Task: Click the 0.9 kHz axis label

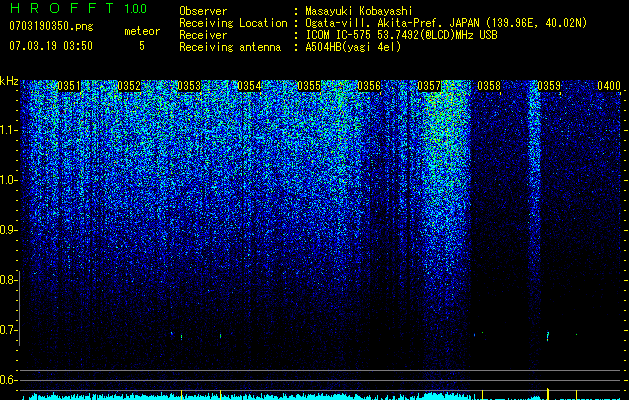Action: [8, 230]
